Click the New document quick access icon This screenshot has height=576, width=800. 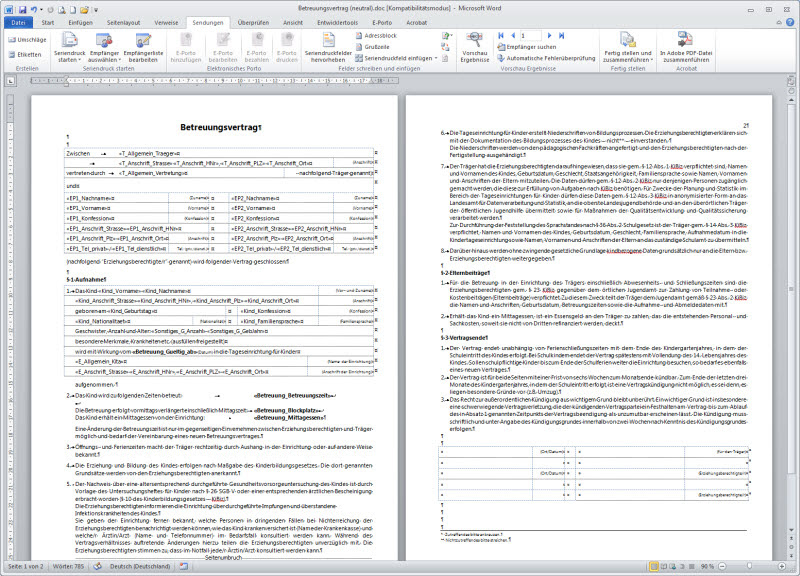[73, 9]
